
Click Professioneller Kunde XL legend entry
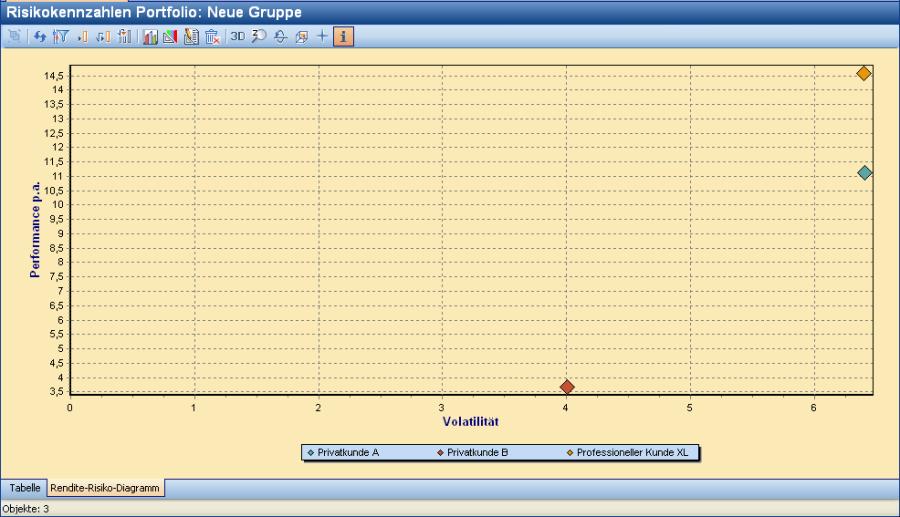click(632, 453)
